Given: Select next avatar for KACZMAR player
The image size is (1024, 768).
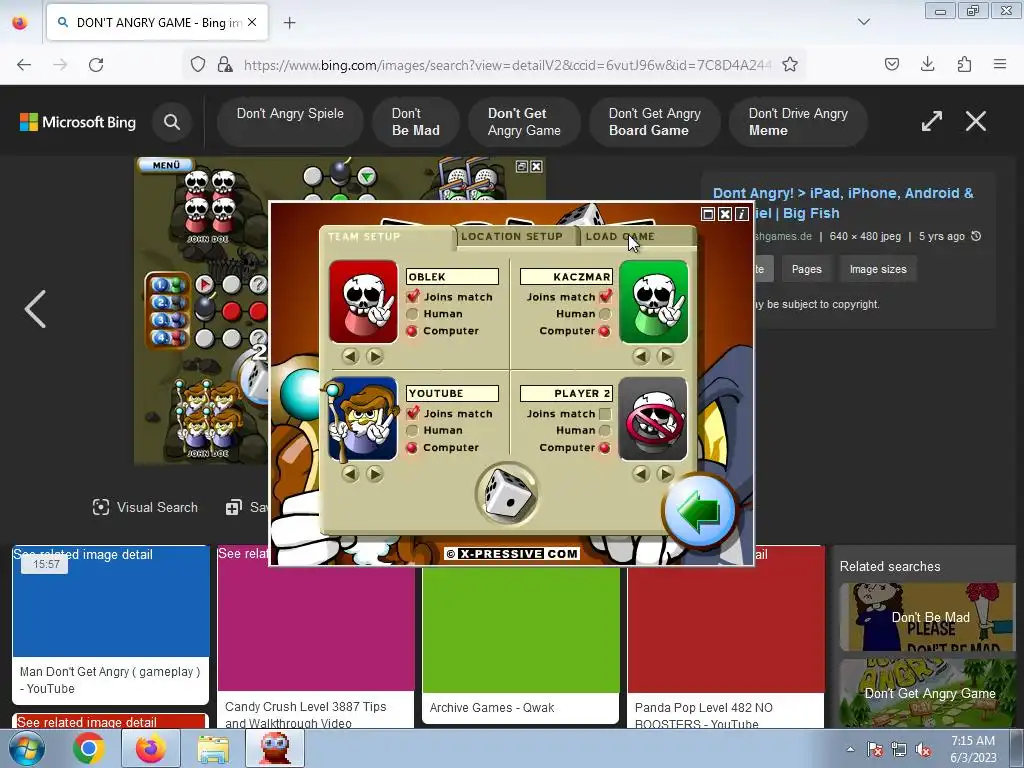Looking at the screenshot, I should 665,357.
